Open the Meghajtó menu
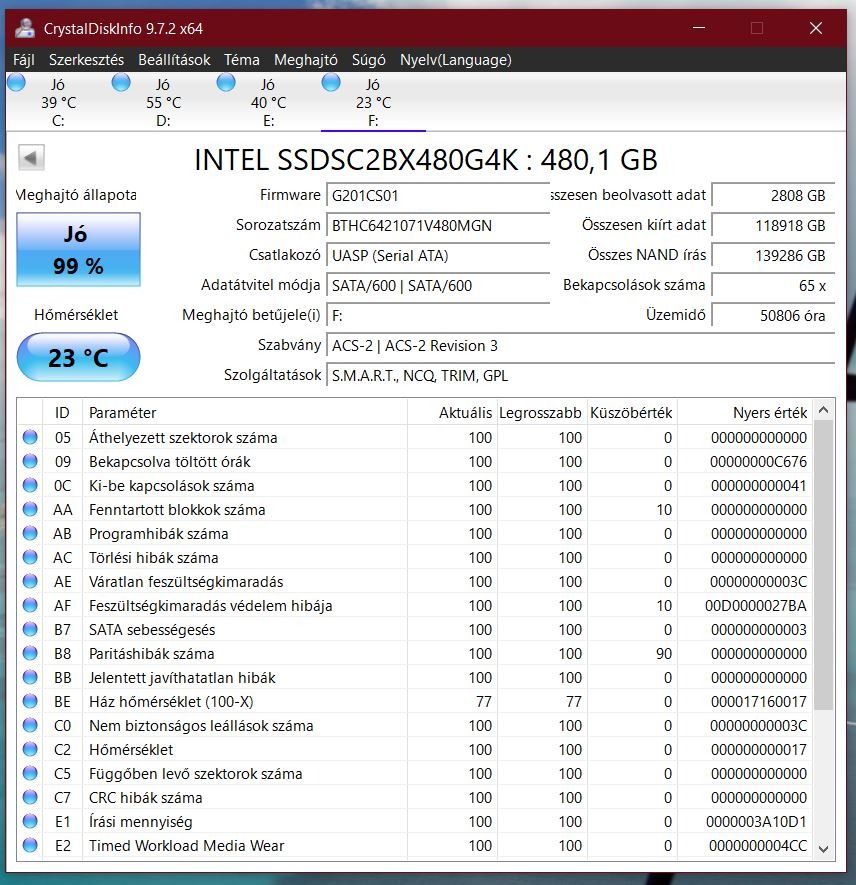The image size is (856, 885). click(x=306, y=60)
